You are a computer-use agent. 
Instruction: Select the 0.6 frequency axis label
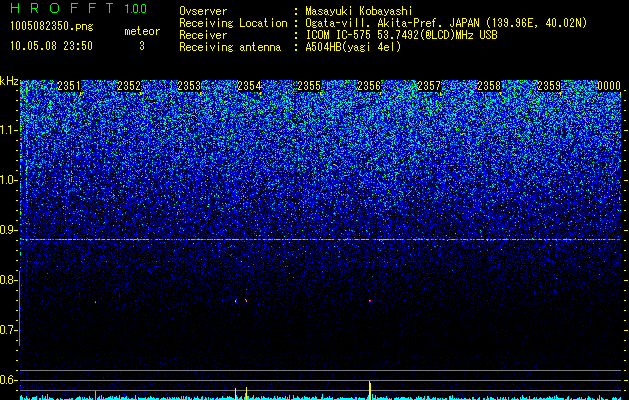pyautogui.click(x=9, y=380)
